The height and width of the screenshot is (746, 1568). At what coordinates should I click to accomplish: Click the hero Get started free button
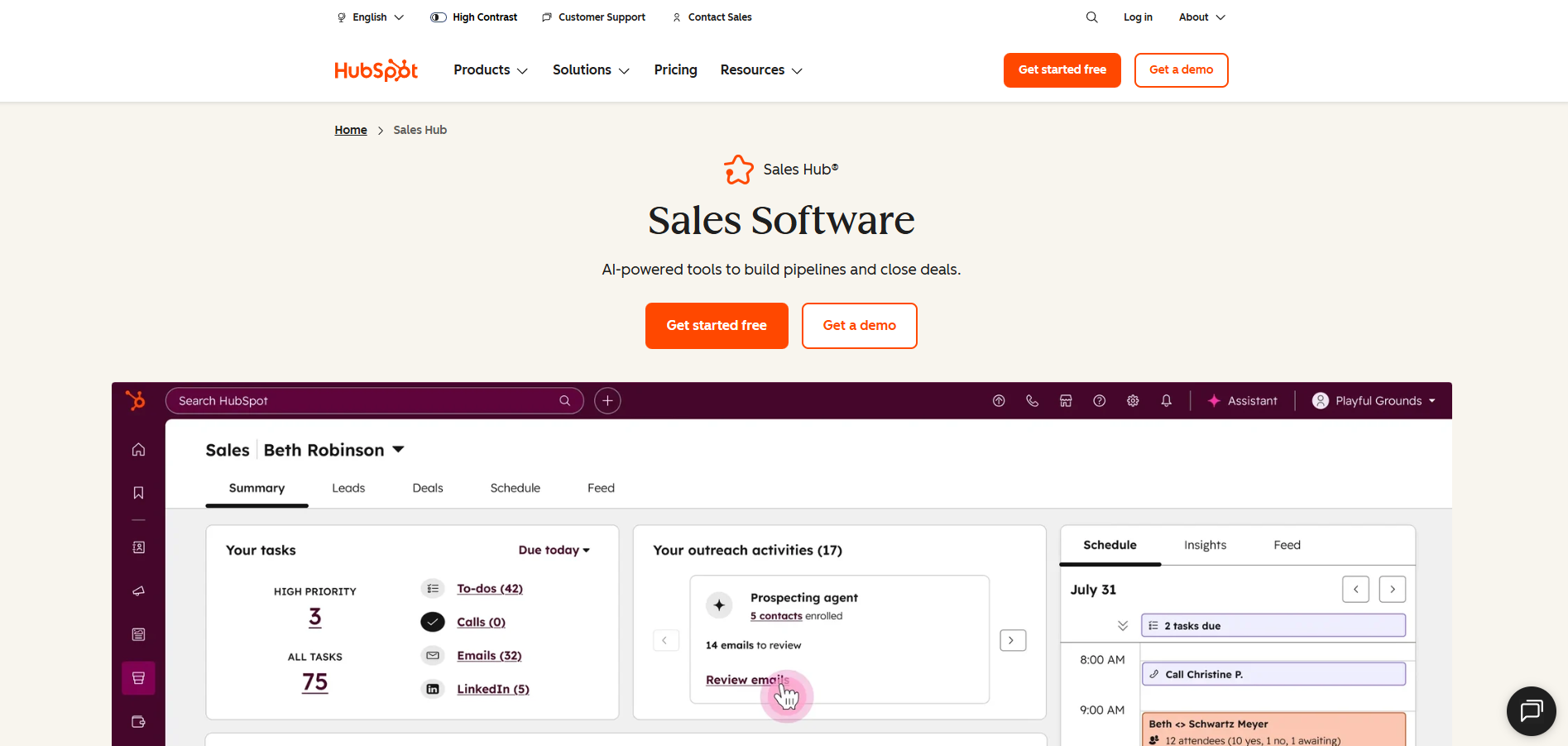coord(717,326)
